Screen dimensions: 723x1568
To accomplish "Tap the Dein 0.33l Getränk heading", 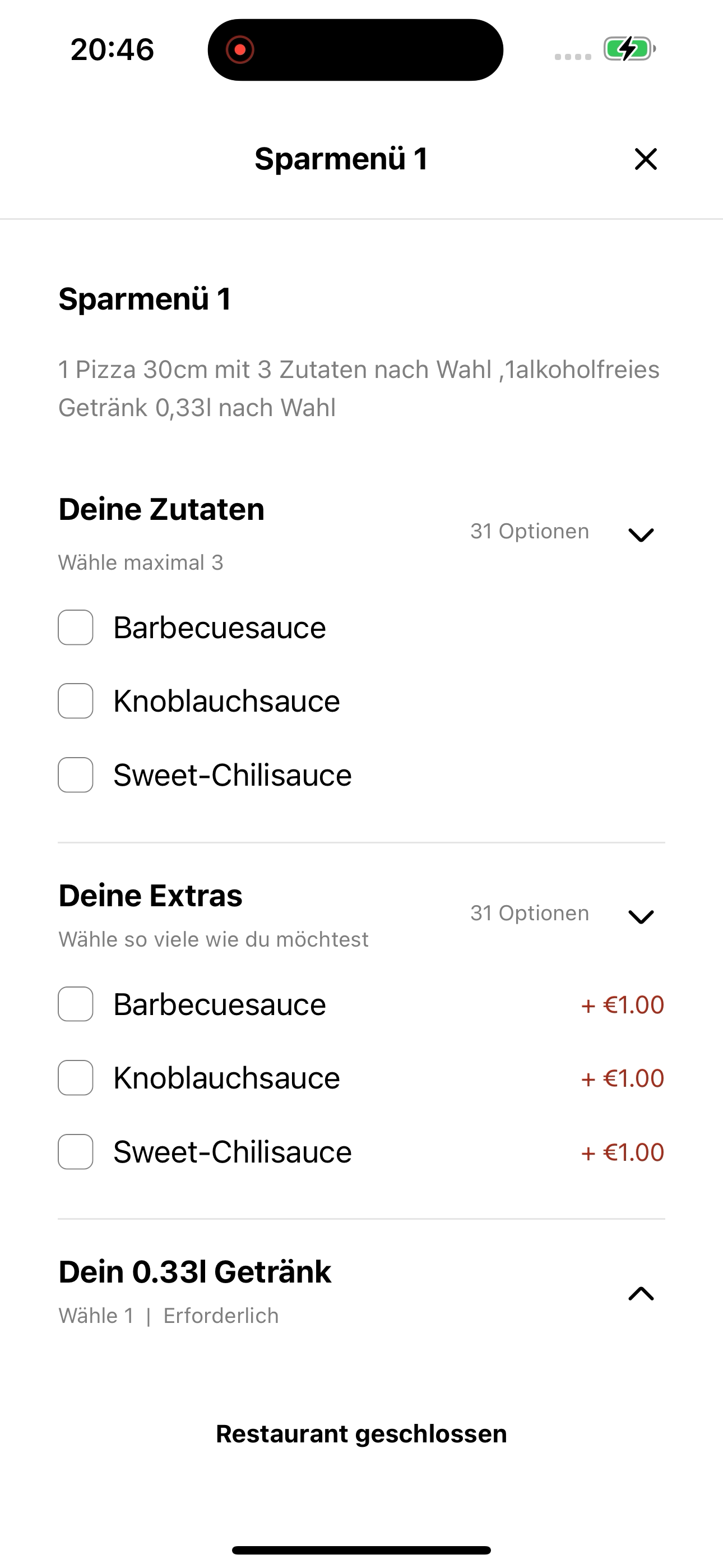I will tap(194, 1271).
